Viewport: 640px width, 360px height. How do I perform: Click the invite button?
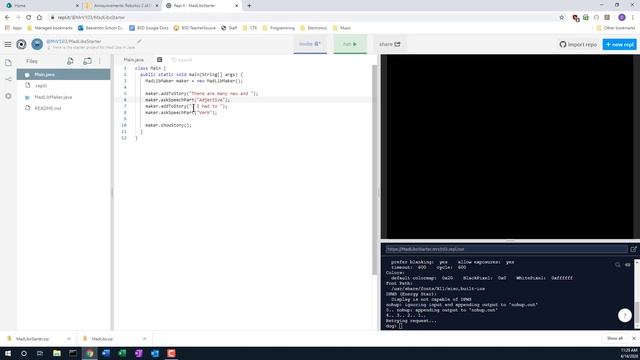coord(310,44)
